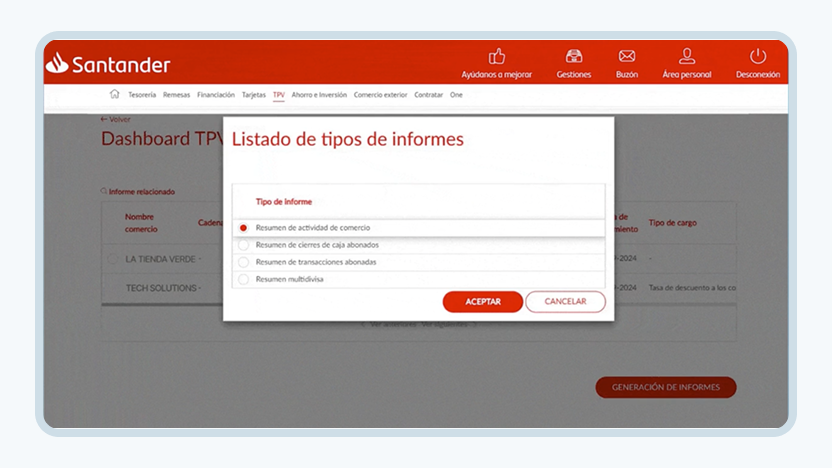Image resolution: width=832 pixels, height=468 pixels.
Task: Open the Remesas menu
Action: (x=176, y=95)
